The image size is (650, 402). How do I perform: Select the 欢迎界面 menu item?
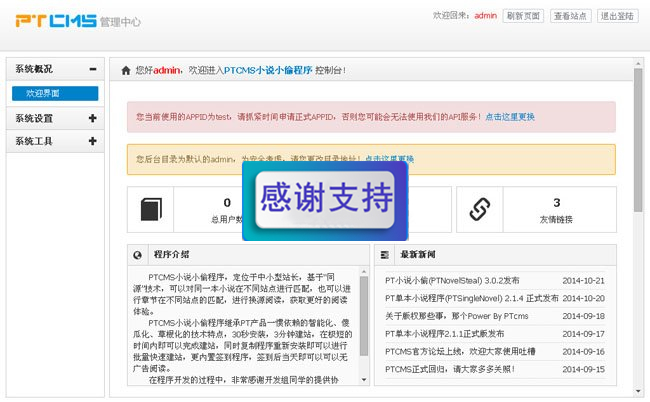[55, 93]
